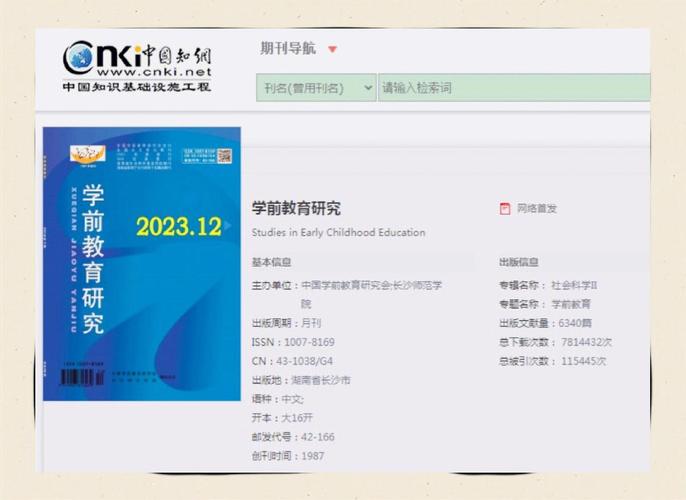Click 开本：大16开
686x500 pixels.
282,418
